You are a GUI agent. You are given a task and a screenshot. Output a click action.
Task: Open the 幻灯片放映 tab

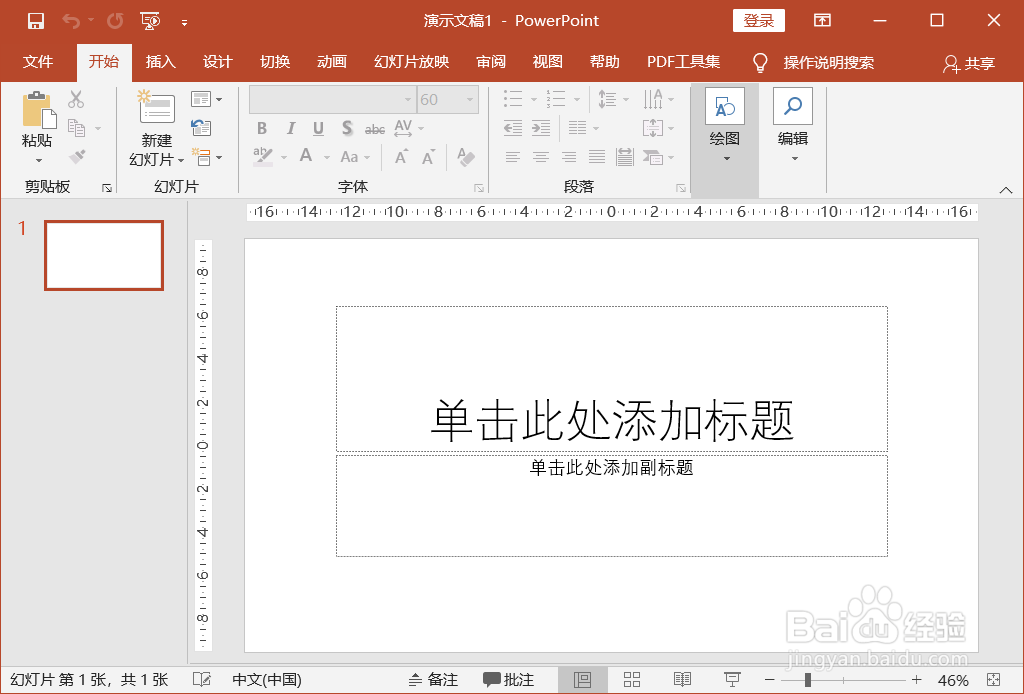tap(411, 62)
